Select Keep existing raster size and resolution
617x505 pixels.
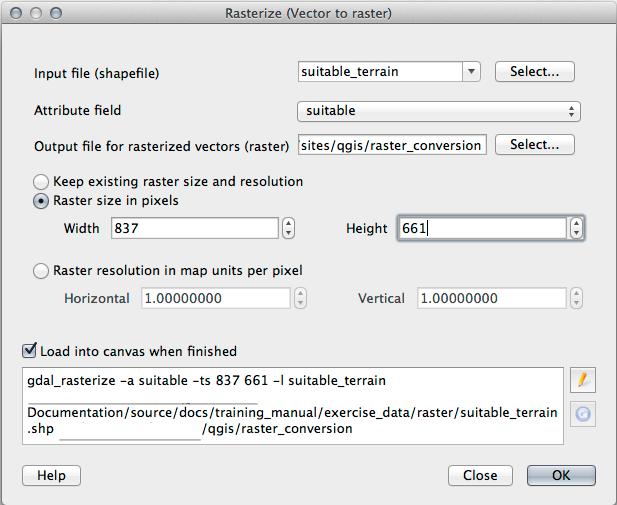41,182
